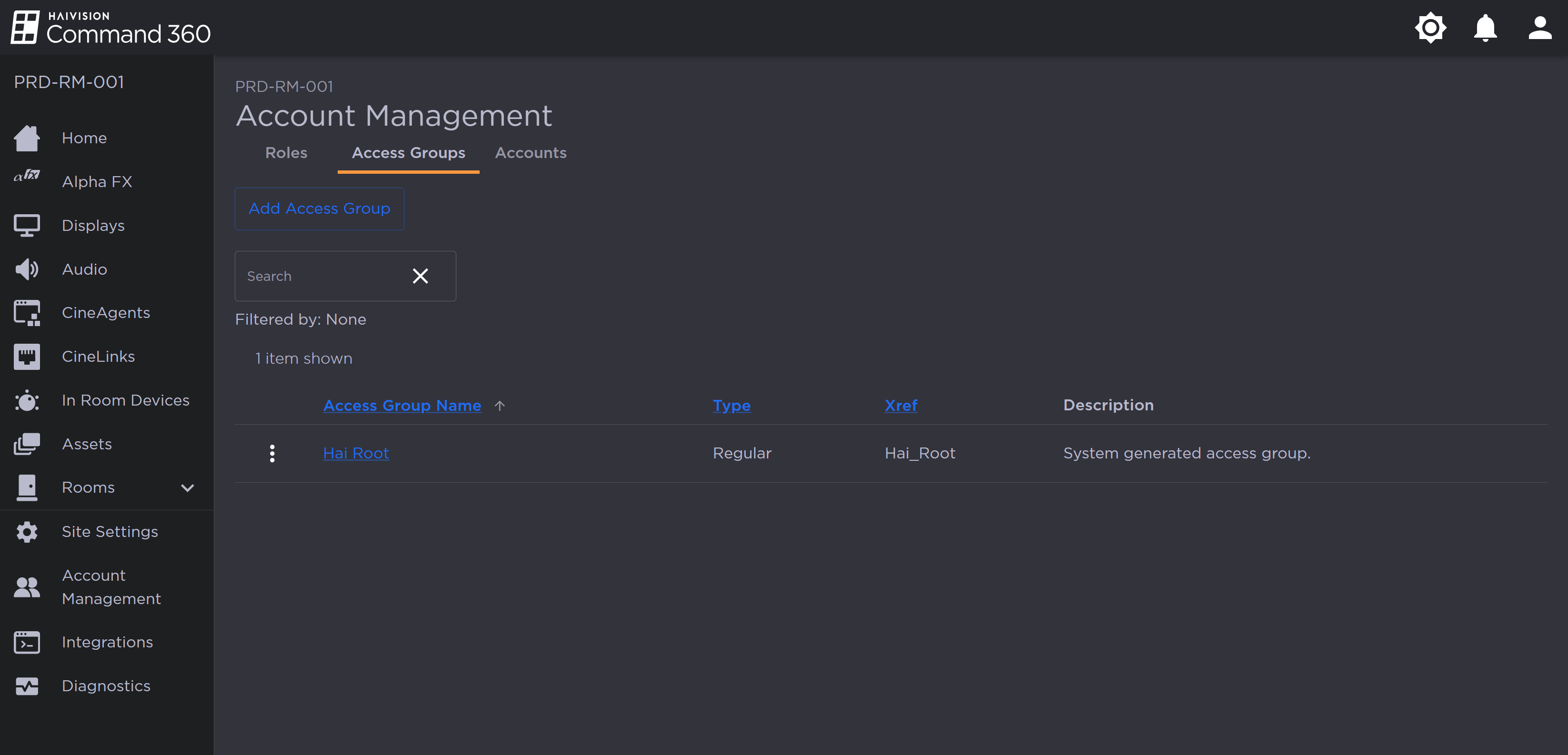Screen dimensions: 1568x755
Task: Open the Diagnostics page
Action: pyautogui.click(x=106, y=685)
